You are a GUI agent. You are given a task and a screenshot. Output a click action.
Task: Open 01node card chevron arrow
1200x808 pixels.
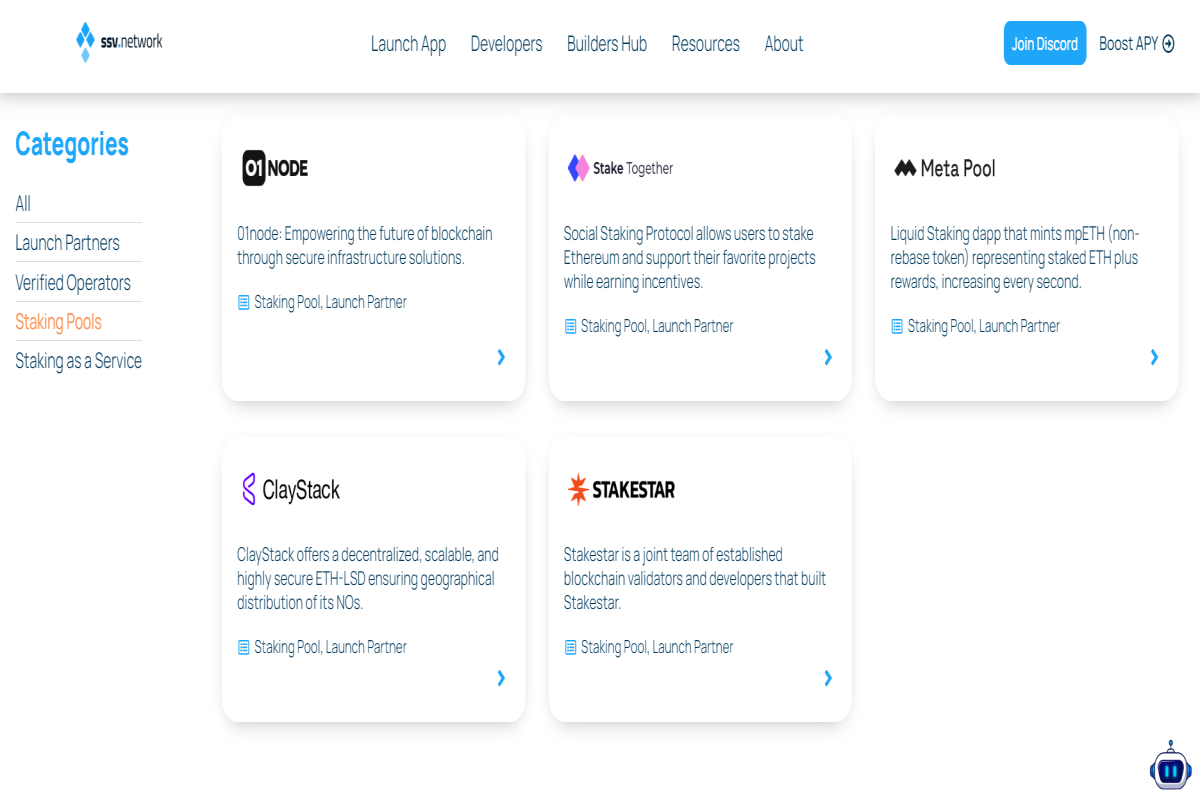pyautogui.click(x=501, y=357)
